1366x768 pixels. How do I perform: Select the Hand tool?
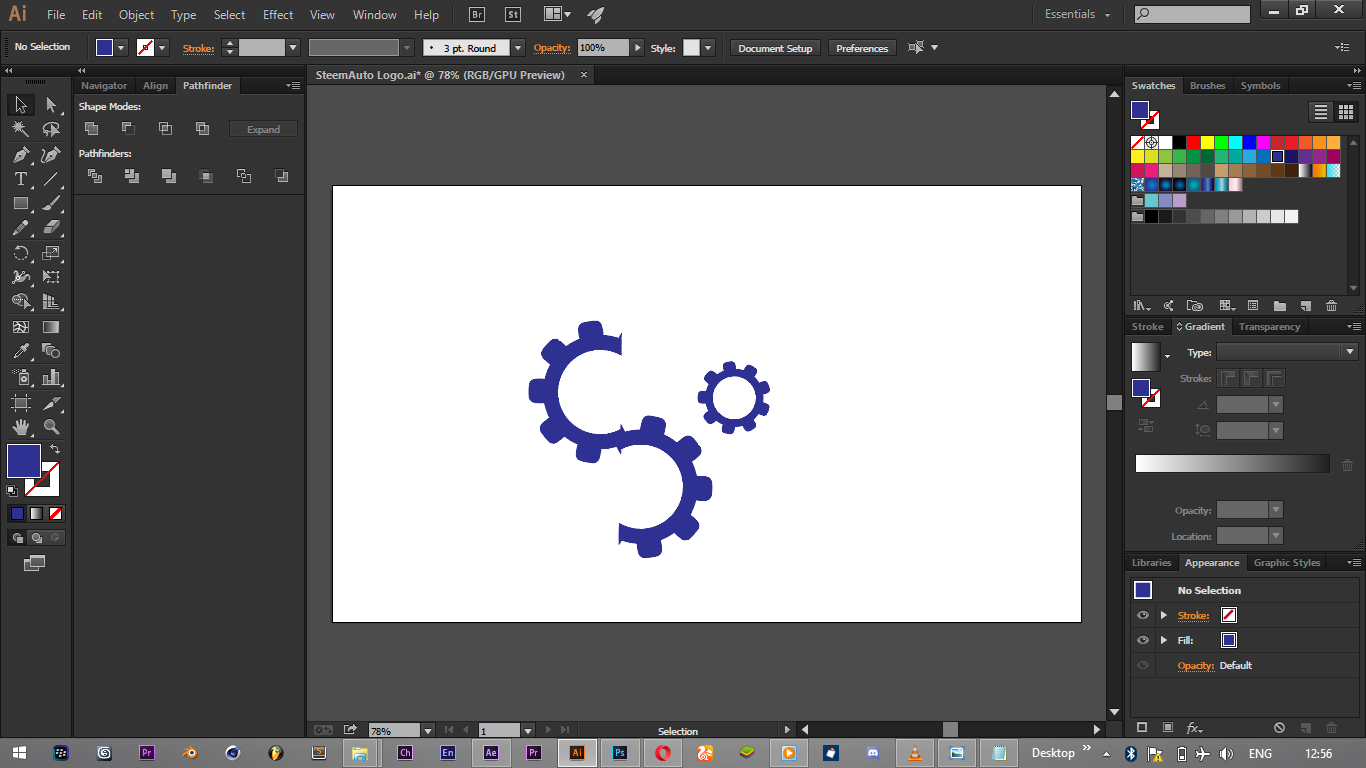[x=20, y=427]
